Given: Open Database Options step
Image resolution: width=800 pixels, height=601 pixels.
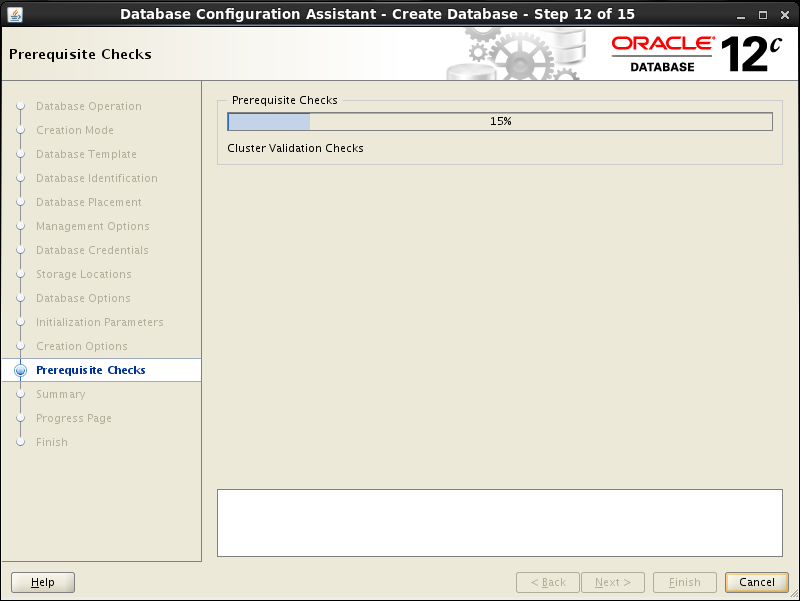Looking at the screenshot, I should (83, 298).
